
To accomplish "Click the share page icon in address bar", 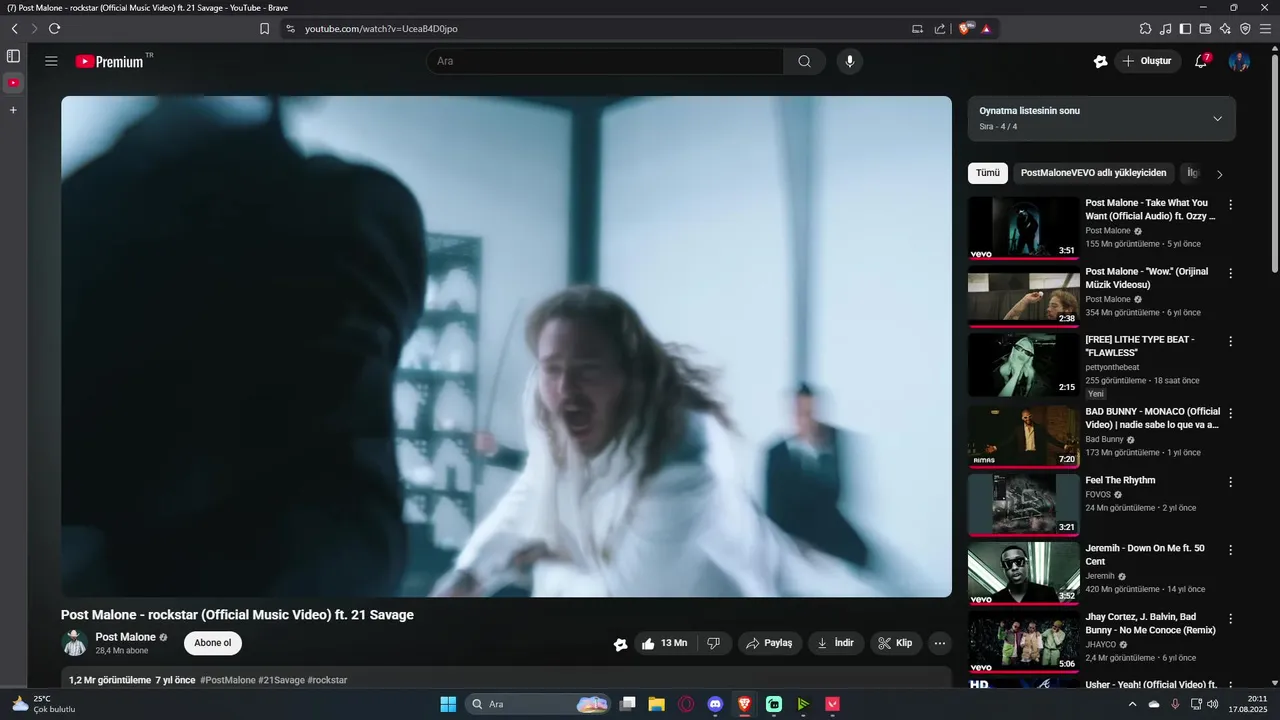I will click(940, 29).
